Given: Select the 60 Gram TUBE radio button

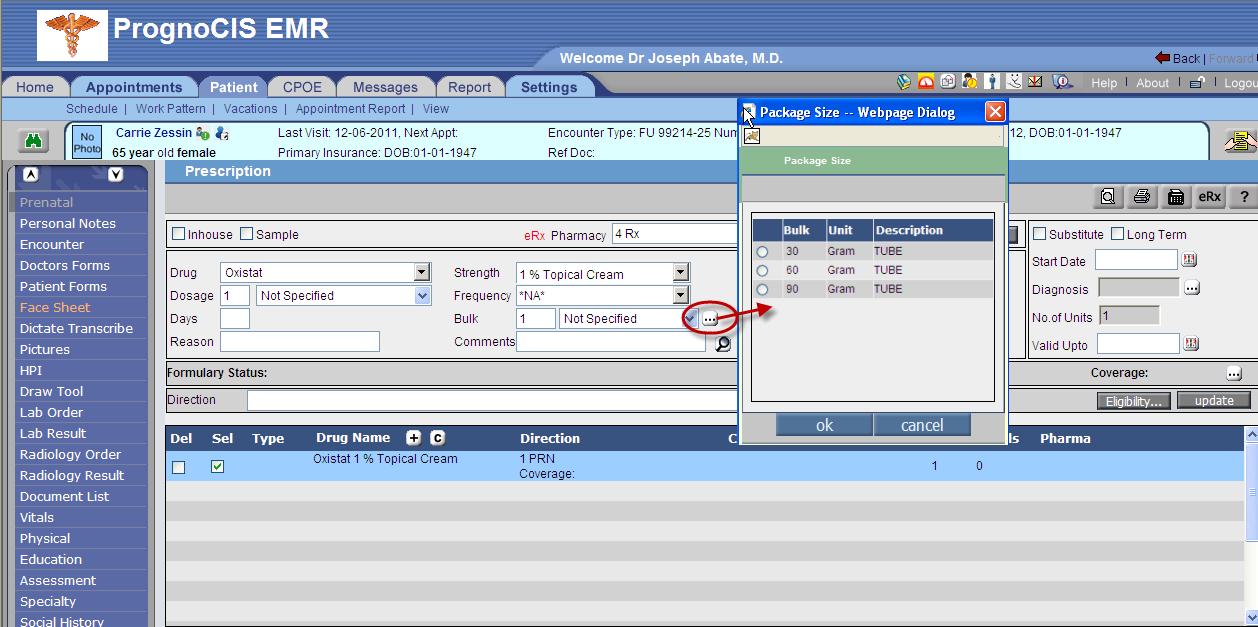Looking at the screenshot, I should point(762,271).
